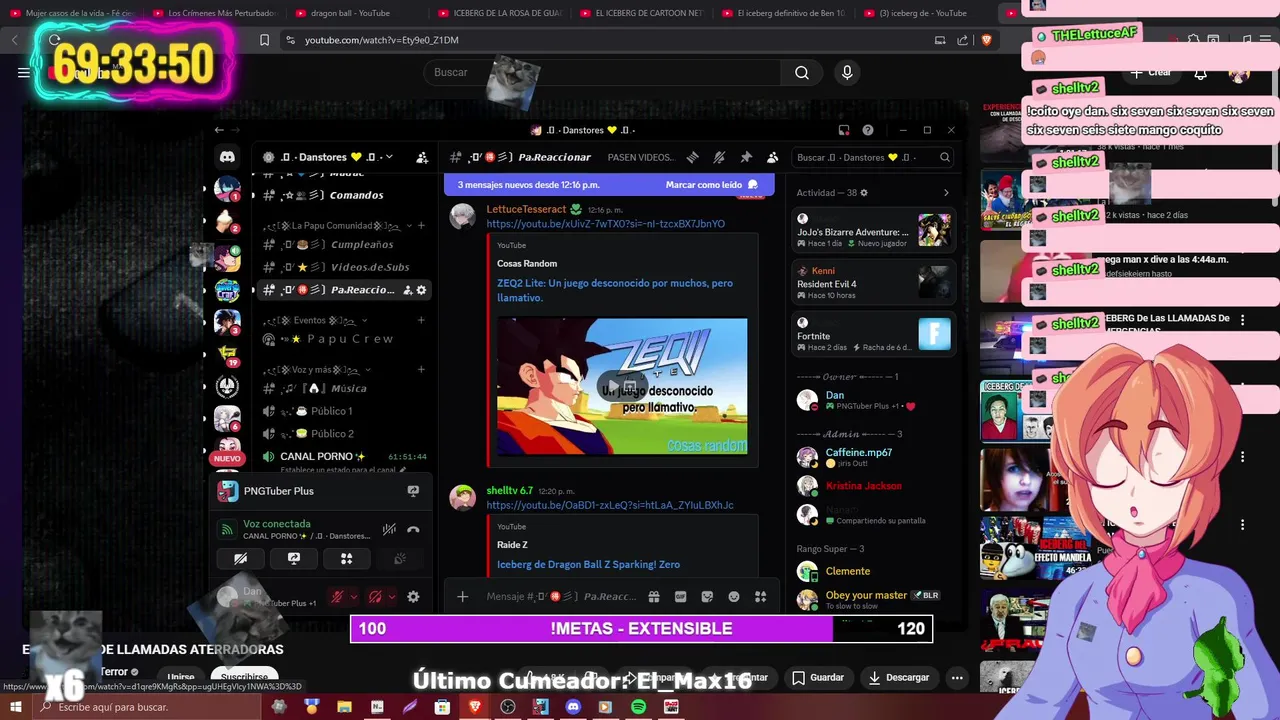1280x720 pixels.
Task: Toggle noise suppression icon beside Voz conectada
Action: tap(389, 529)
